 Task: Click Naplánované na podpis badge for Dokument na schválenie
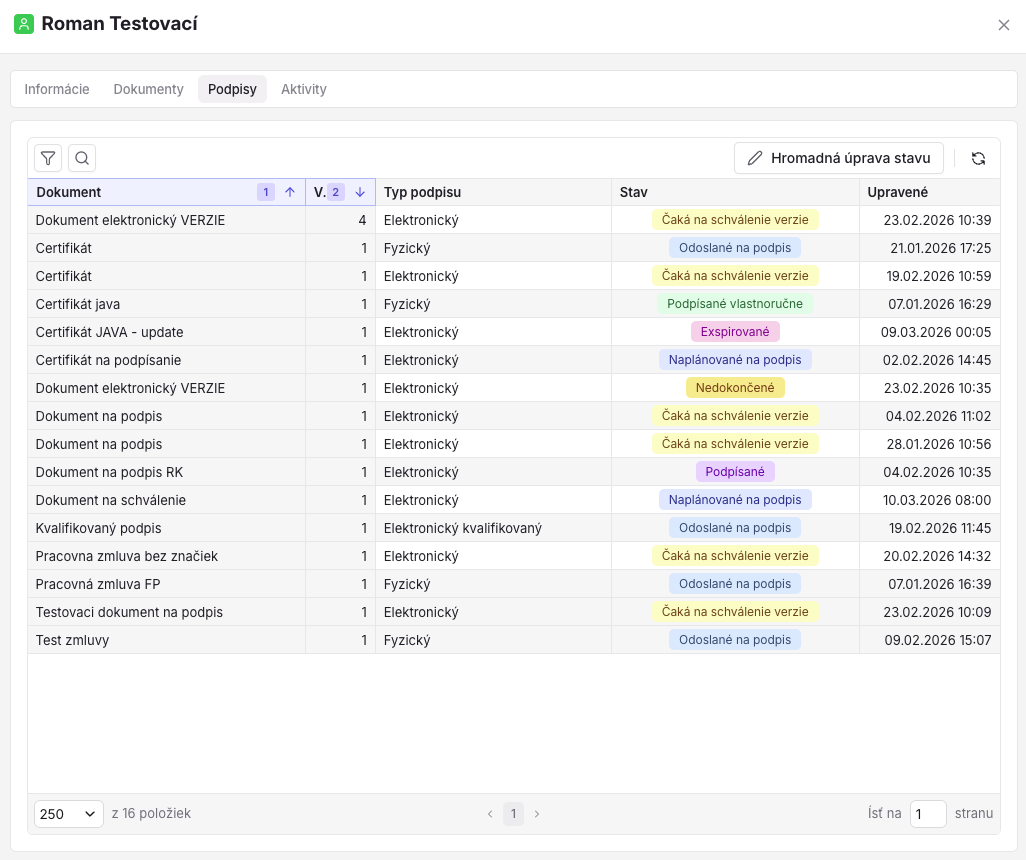[735, 500]
